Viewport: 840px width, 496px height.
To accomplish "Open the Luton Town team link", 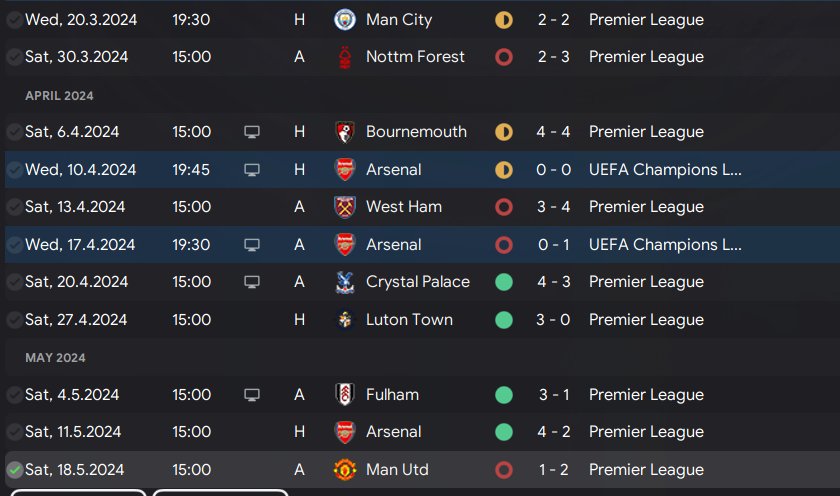I will pyautogui.click(x=409, y=320).
